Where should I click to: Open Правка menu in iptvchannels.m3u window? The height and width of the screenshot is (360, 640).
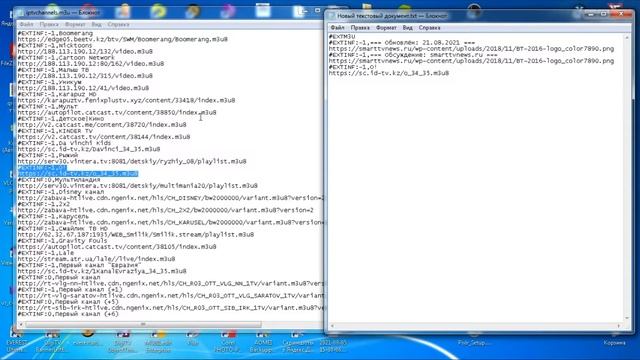(49, 24)
